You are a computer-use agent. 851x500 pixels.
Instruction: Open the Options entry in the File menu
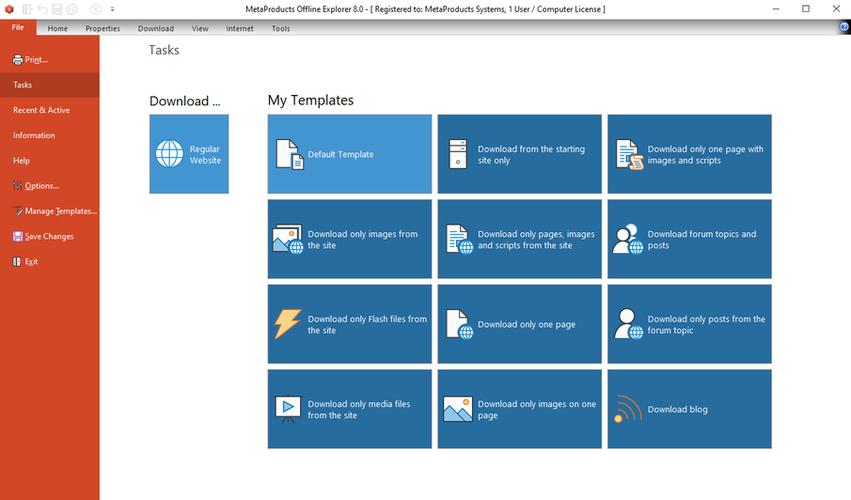(41, 186)
